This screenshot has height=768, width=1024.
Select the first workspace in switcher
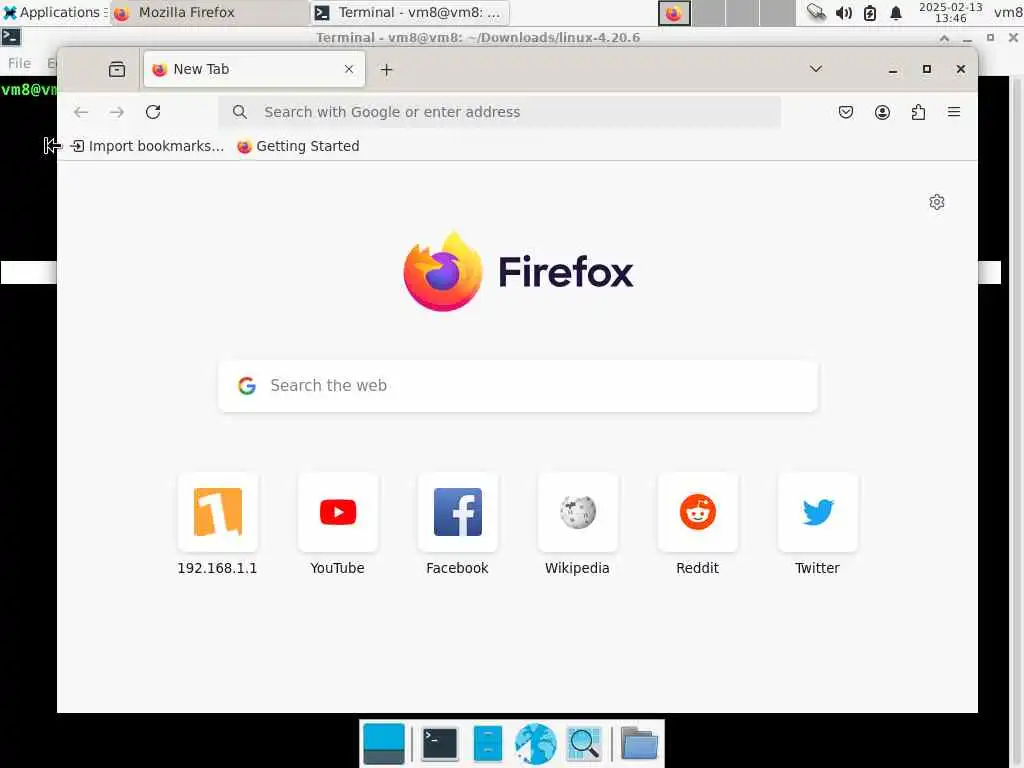[674, 13]
